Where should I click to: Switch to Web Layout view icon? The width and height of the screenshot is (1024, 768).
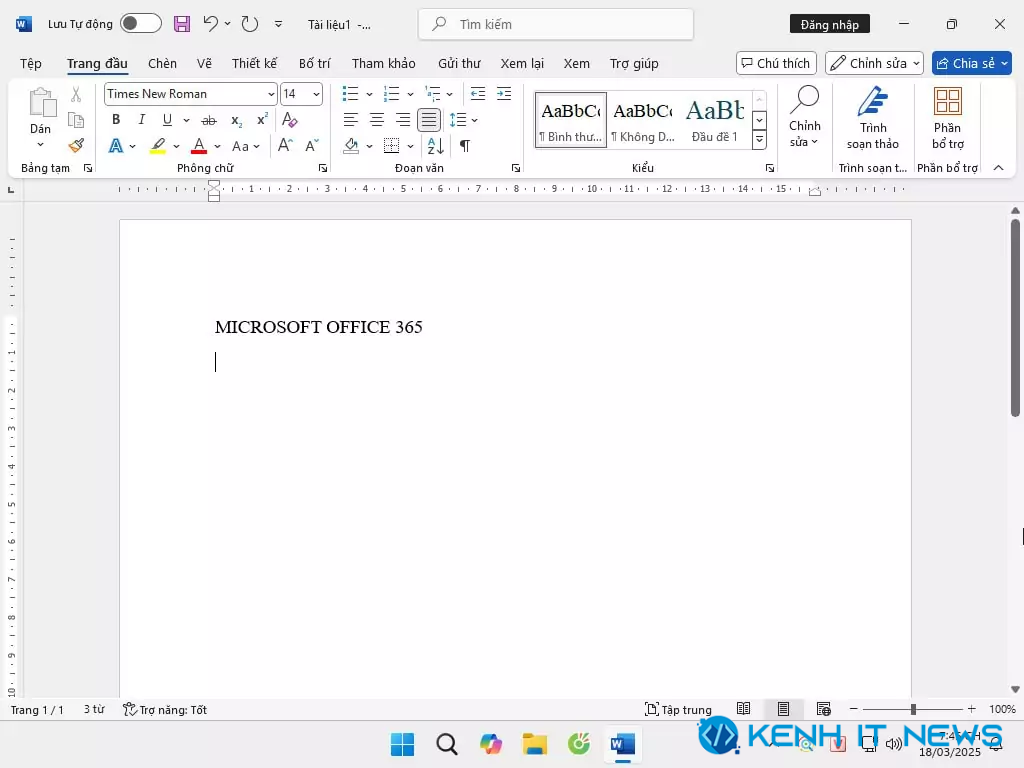tap(824, 709)
